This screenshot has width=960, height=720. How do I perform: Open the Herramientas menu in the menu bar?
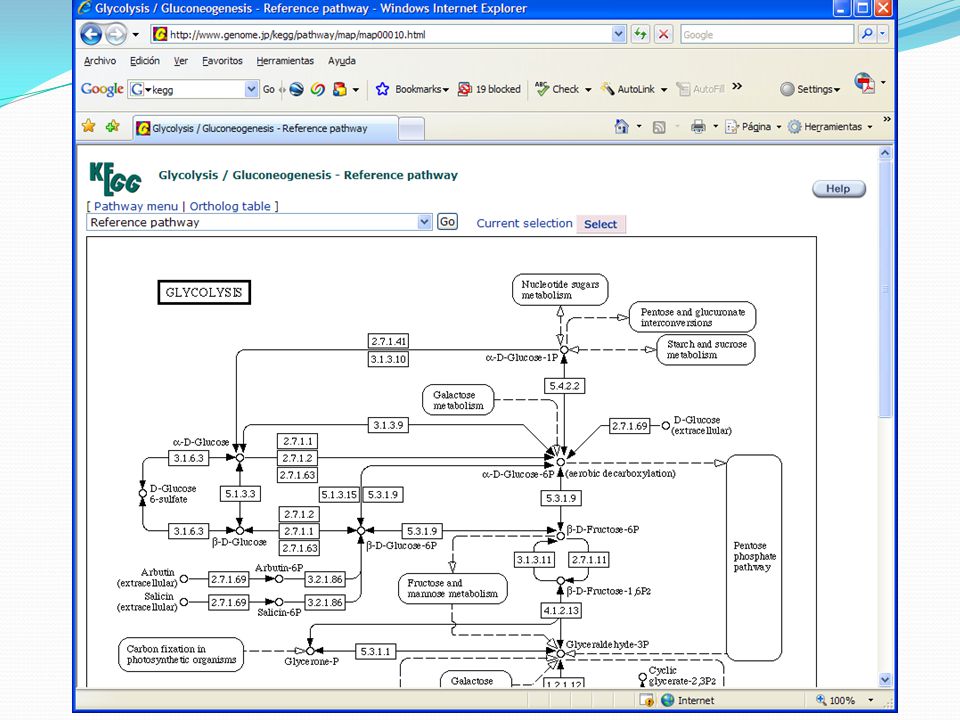coord(285,61)
